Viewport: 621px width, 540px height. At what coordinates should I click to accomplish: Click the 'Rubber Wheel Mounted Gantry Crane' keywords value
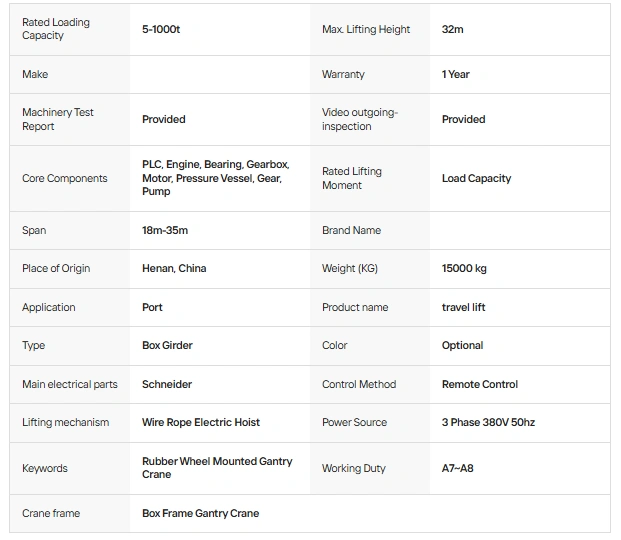coord(217,467)
